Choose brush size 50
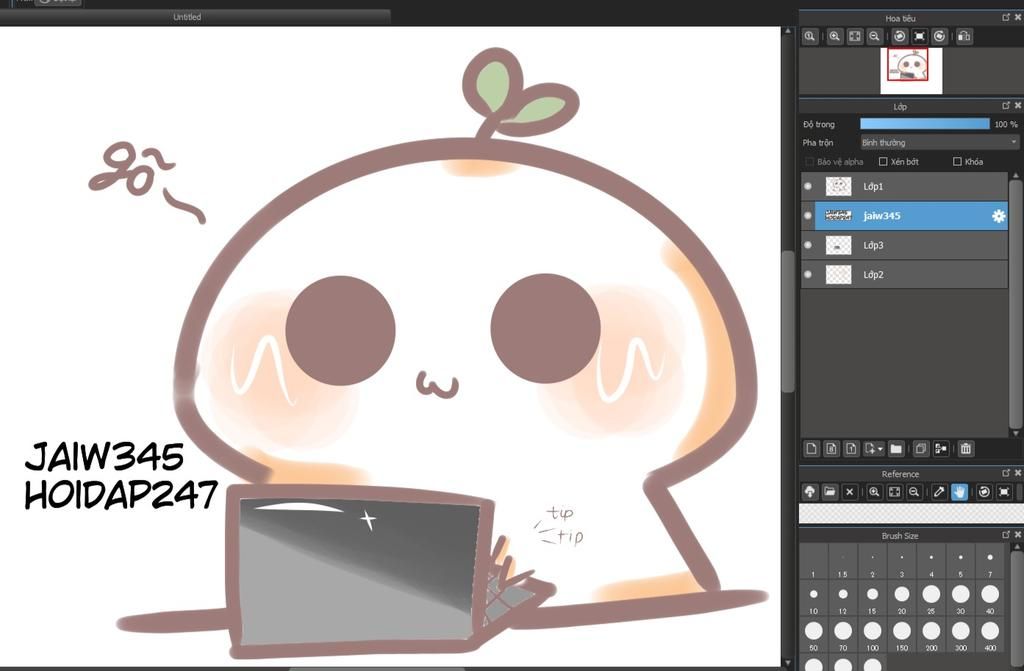Viewport: 1024px width, 671px height. click(813, 636)
